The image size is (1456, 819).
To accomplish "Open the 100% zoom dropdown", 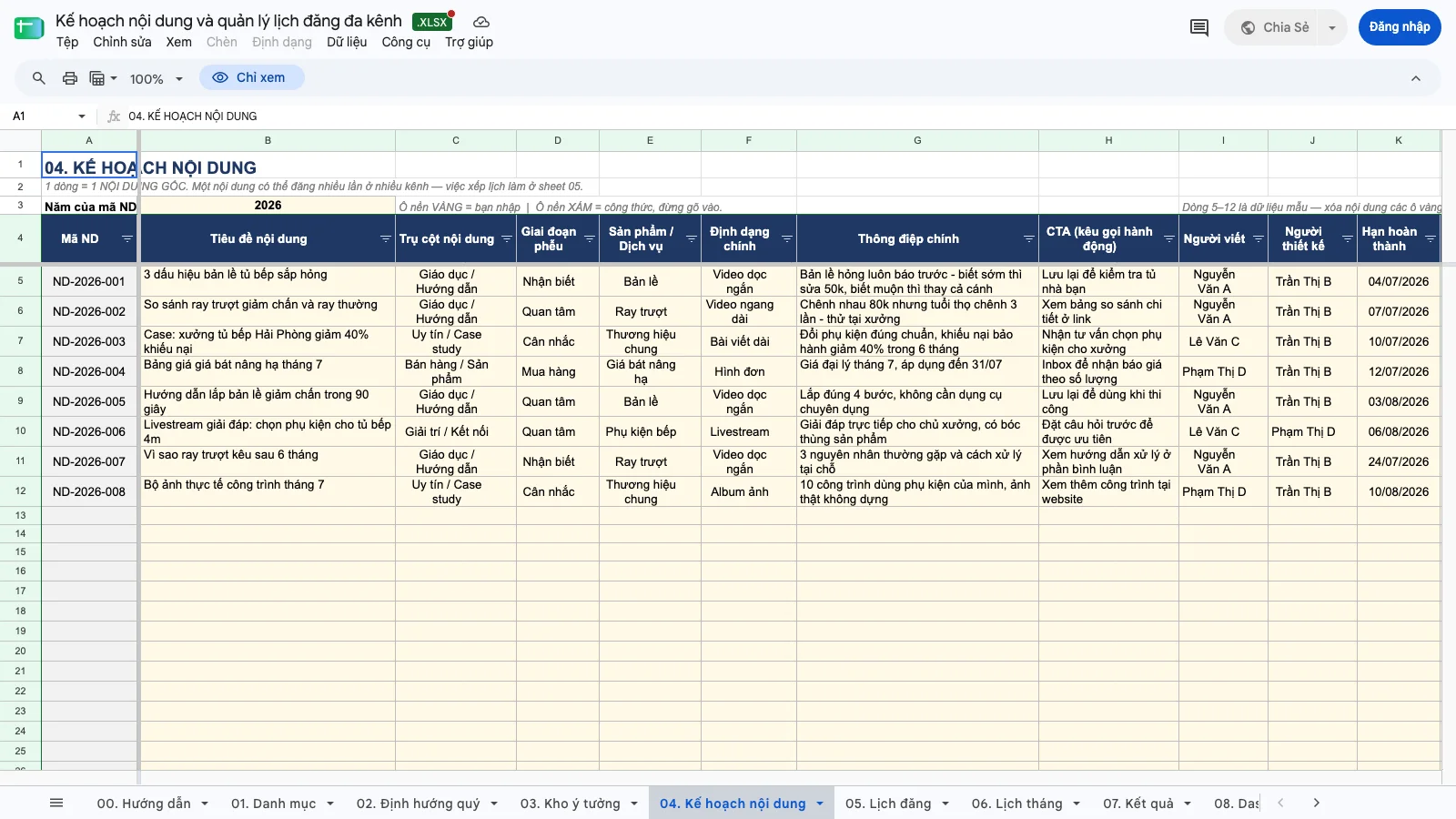I will (157, 78).
